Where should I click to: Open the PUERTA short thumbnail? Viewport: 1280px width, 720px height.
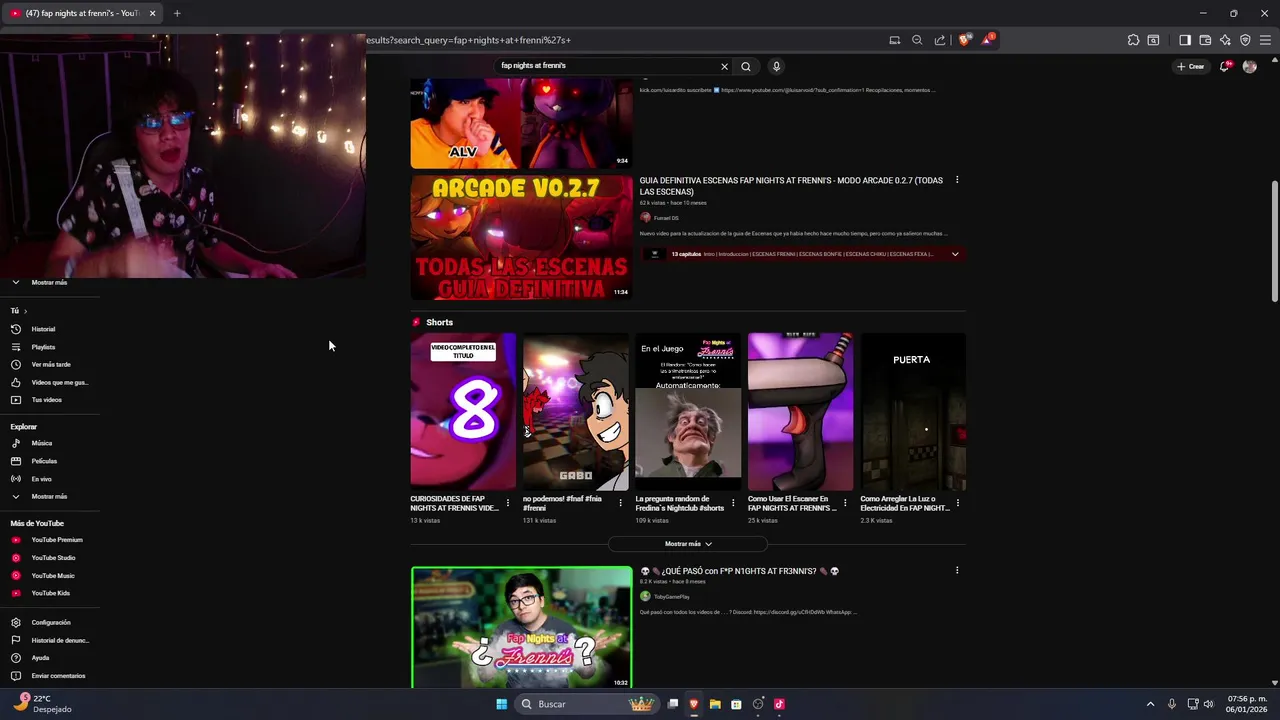pyautogui.click(x=913, y=412)
